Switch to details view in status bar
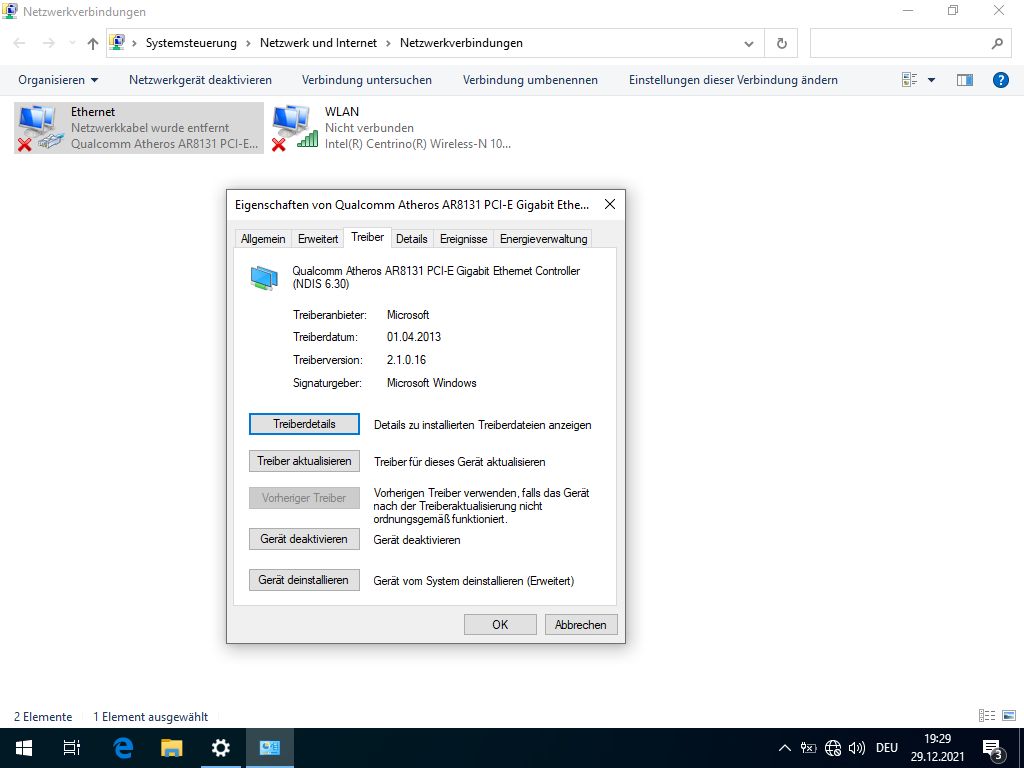Screen dimensions: 1024x768 [x=987, y=716]
